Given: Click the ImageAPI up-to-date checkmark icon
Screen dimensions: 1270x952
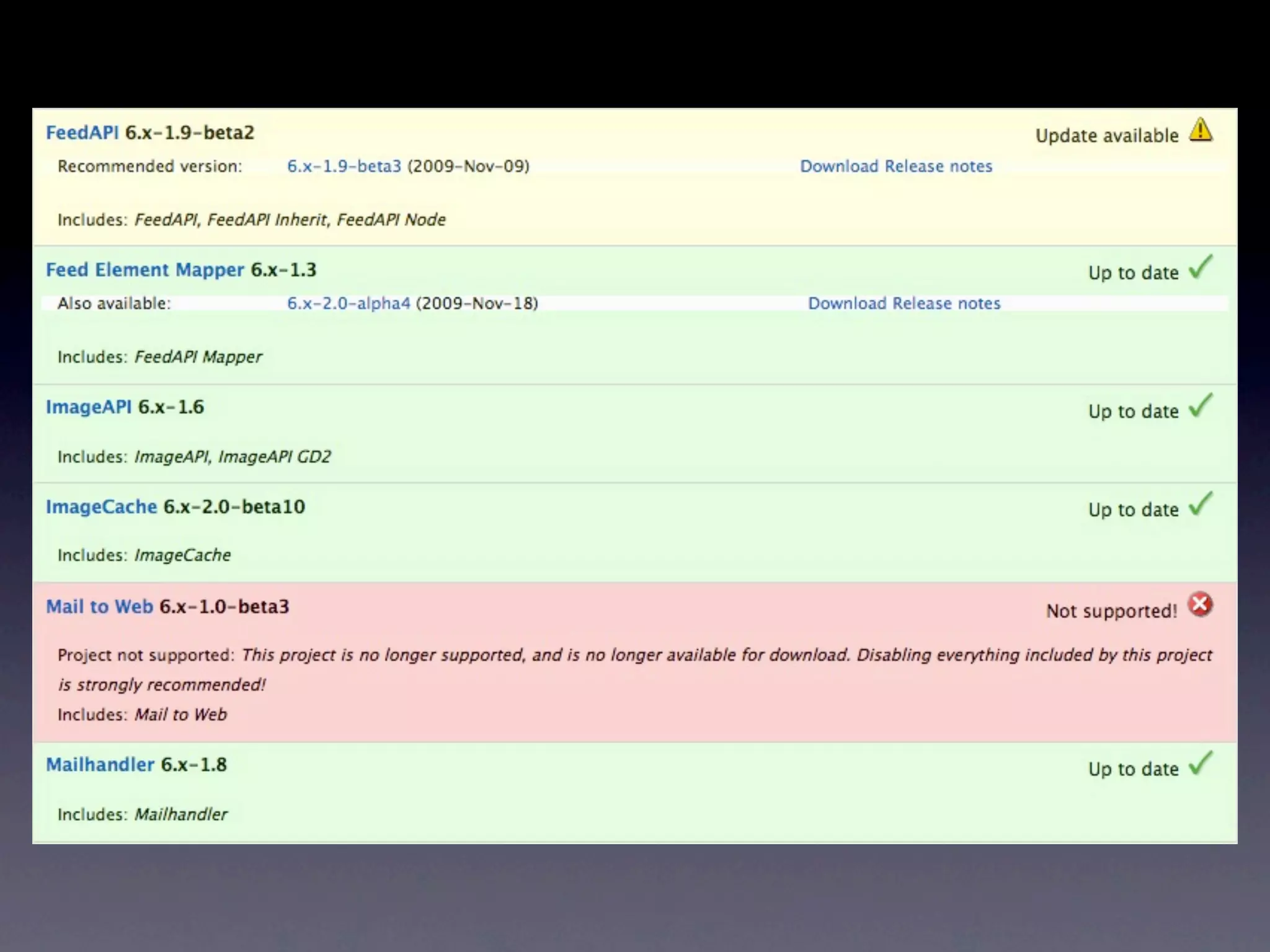Looking at the screenshot, I should 1201,406.
